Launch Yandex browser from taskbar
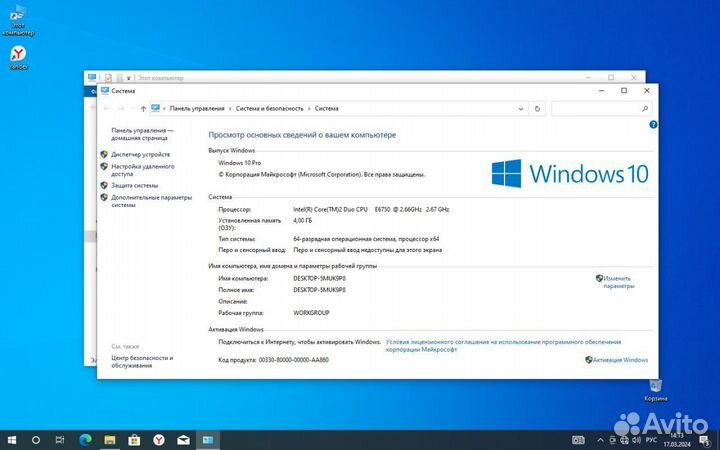Viewport: 720px width, 450px height. click(x=159, y=440)
